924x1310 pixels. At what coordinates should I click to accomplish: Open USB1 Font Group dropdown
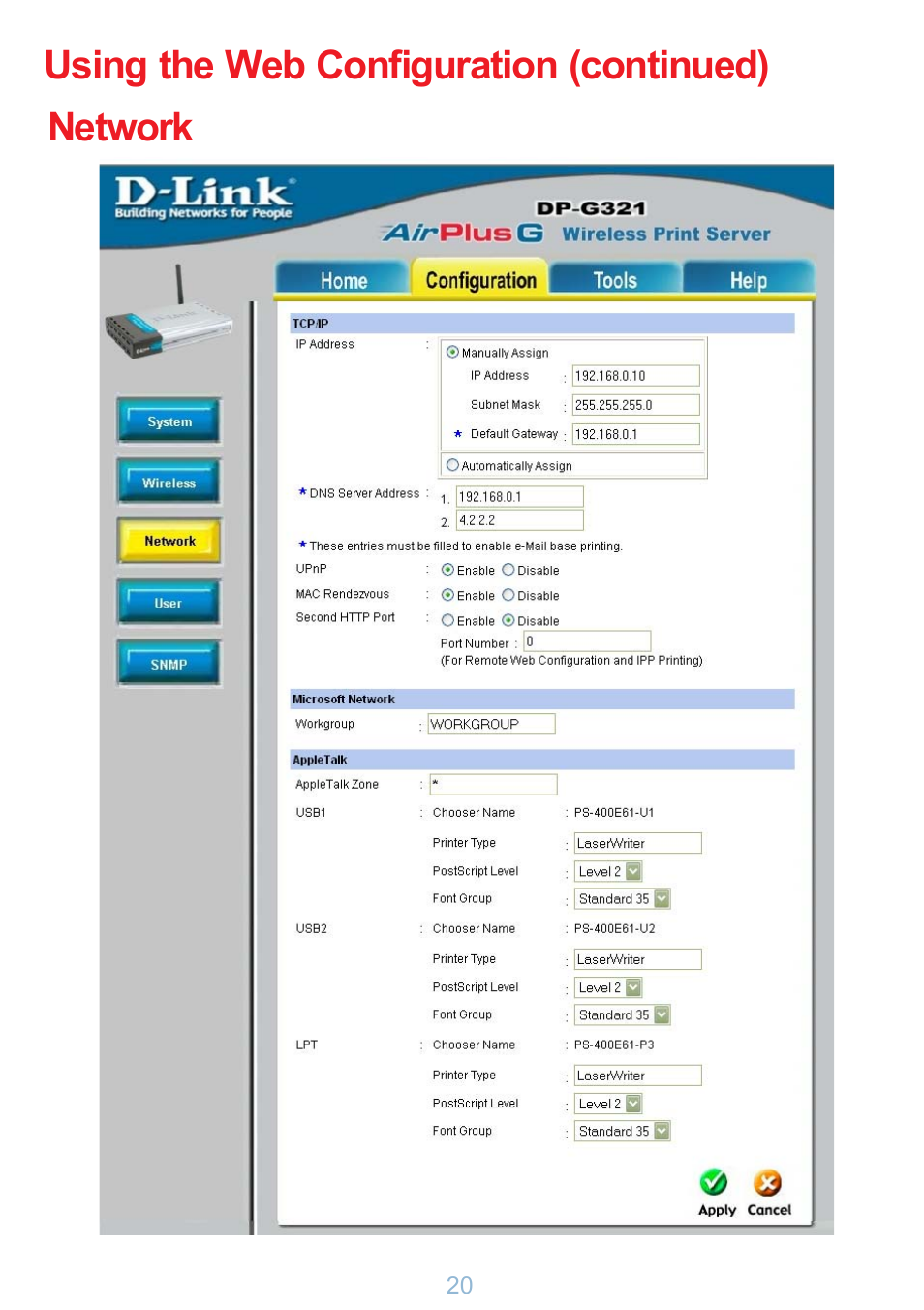click(623, 898)
